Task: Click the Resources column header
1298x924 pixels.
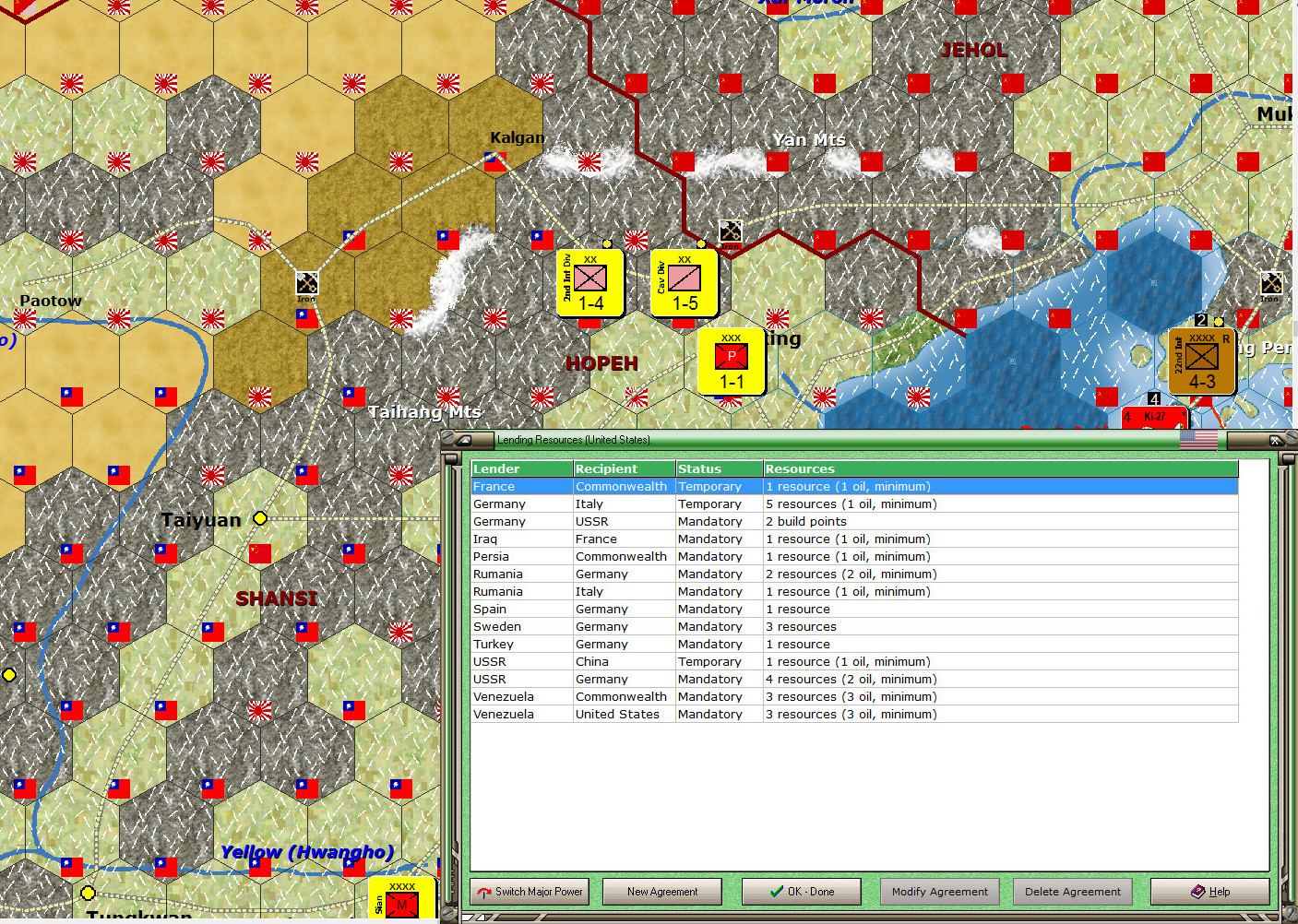Action: click(x=1001, y=468)
